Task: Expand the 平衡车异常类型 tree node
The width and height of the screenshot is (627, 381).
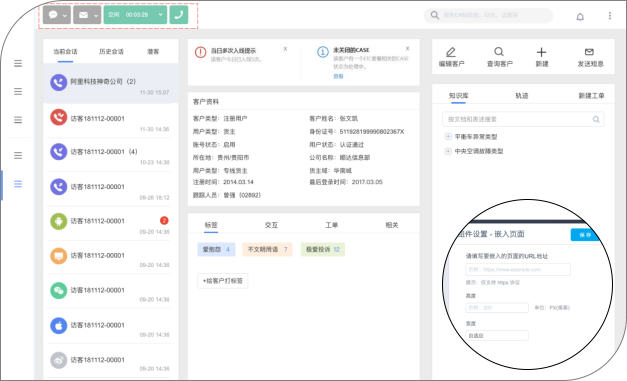Action: (448, 136)
